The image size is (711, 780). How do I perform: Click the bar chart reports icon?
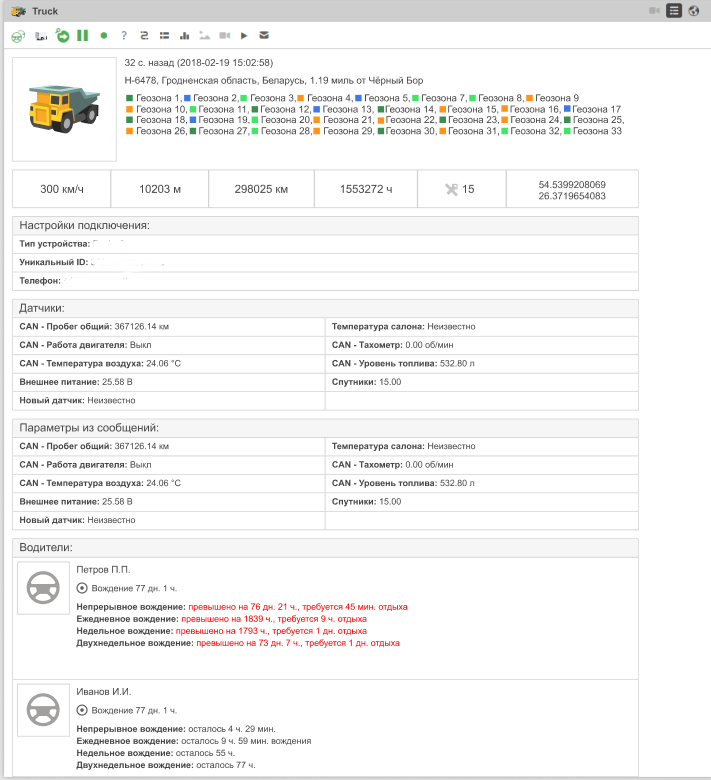coord(185,36)
